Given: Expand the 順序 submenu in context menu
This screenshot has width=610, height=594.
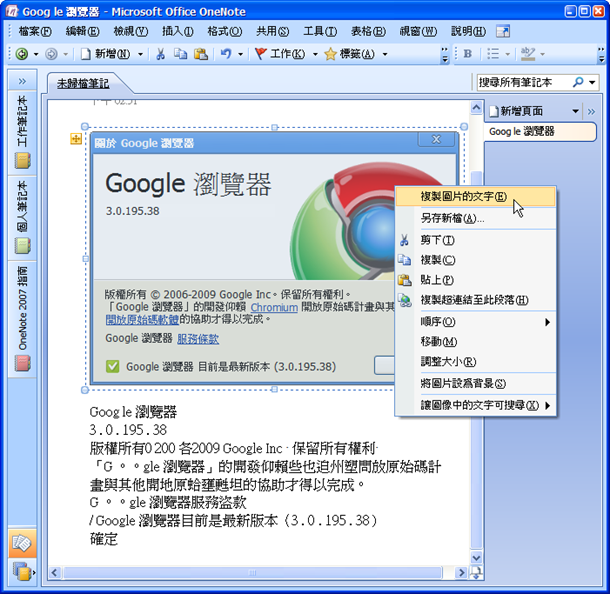Looking at the screenshot, I should 547,322.
